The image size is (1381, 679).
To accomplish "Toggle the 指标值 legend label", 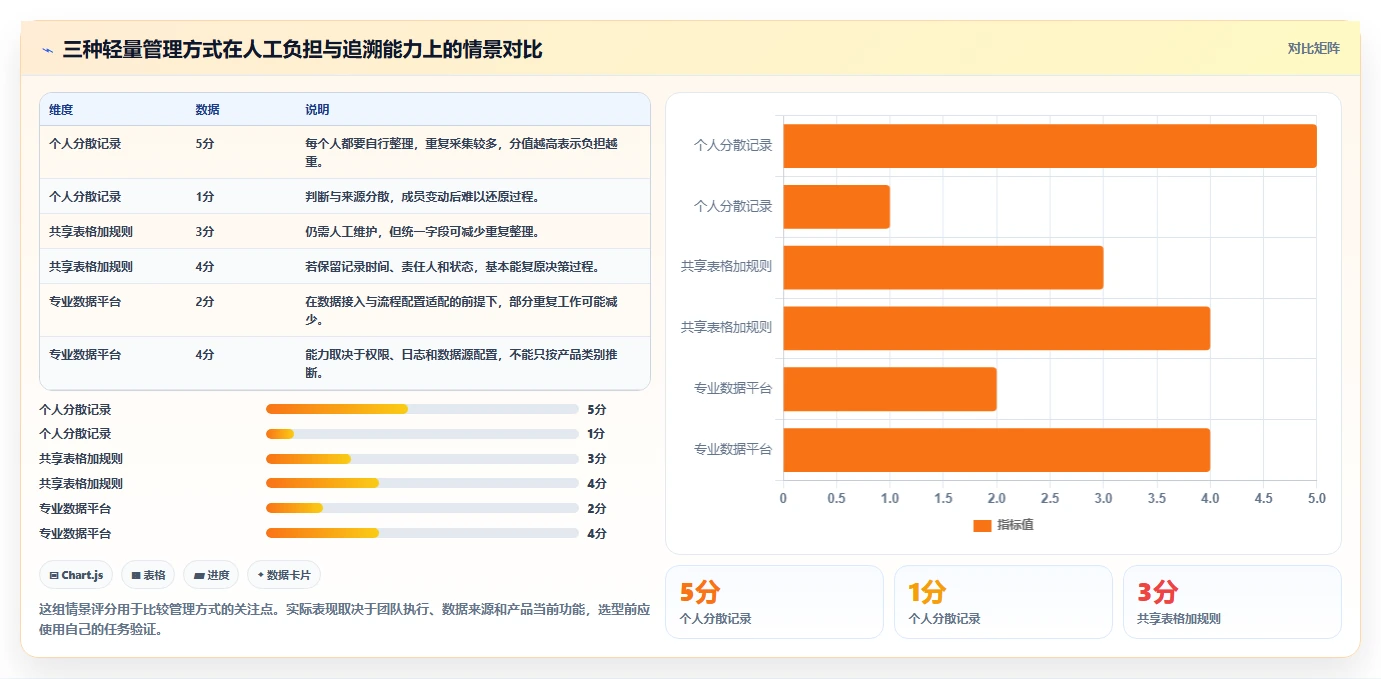I will (x=1015, y=525).
